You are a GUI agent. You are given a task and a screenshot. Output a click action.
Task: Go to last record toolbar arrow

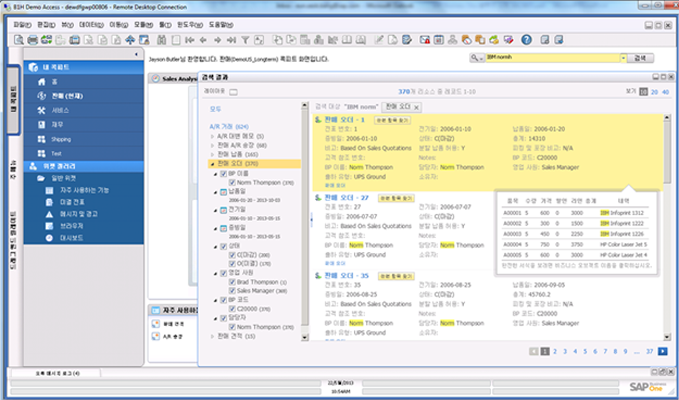pos(231,40)
